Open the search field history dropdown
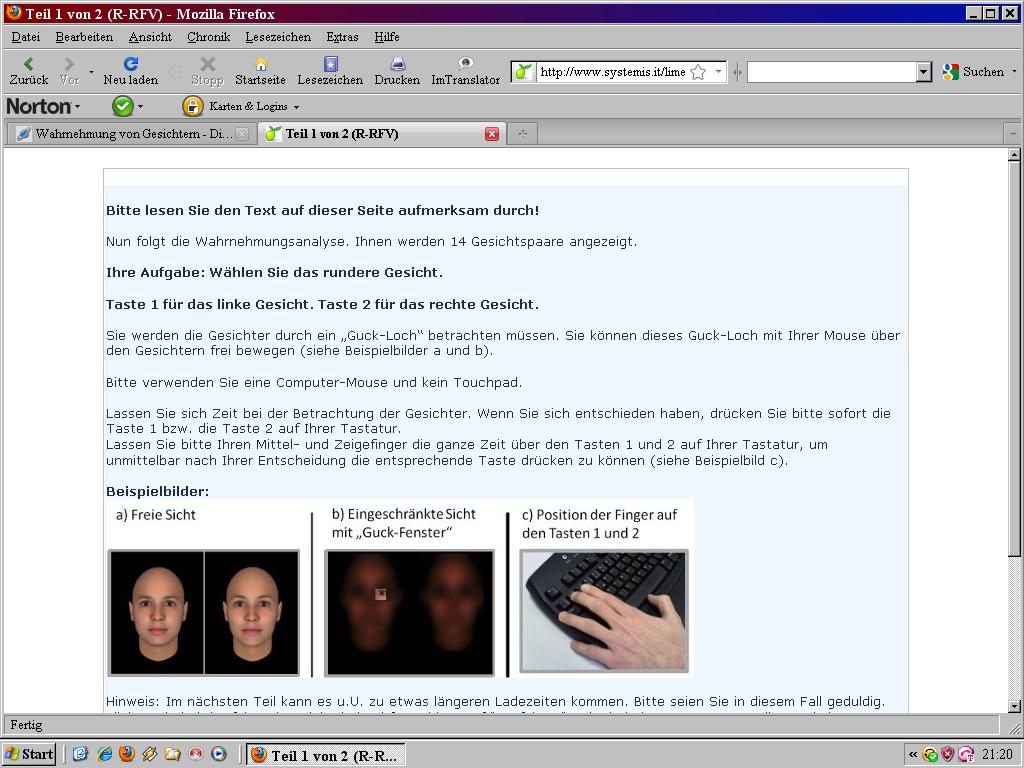1024x768 pixels. pos(923,72)
